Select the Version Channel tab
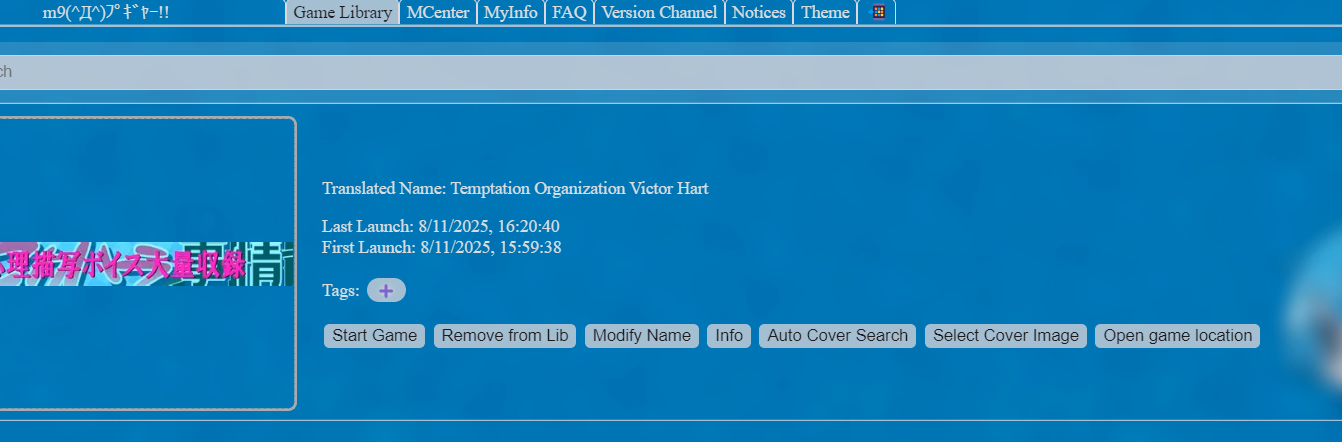The image size is (1342, 442). (x=659, y=12)
